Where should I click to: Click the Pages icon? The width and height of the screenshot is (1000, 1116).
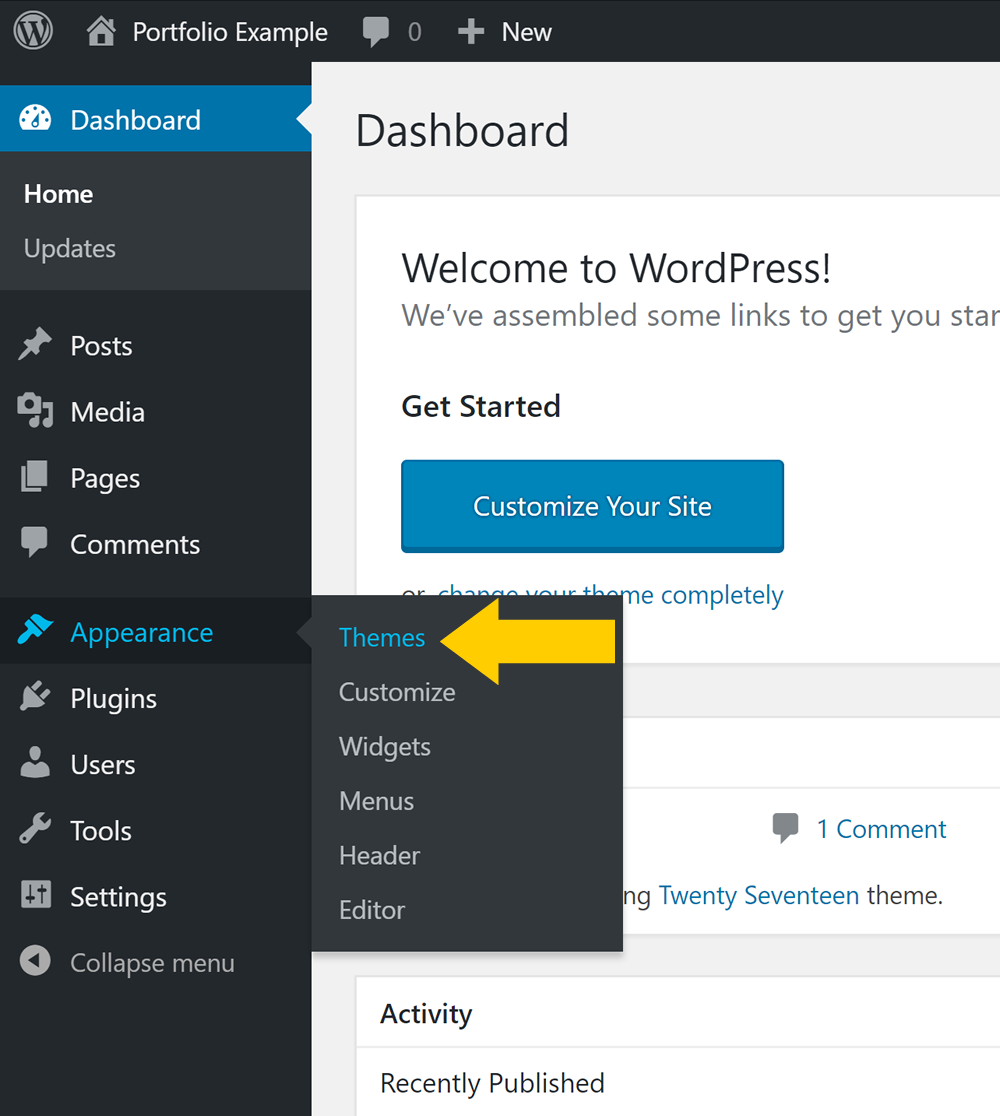34,476
